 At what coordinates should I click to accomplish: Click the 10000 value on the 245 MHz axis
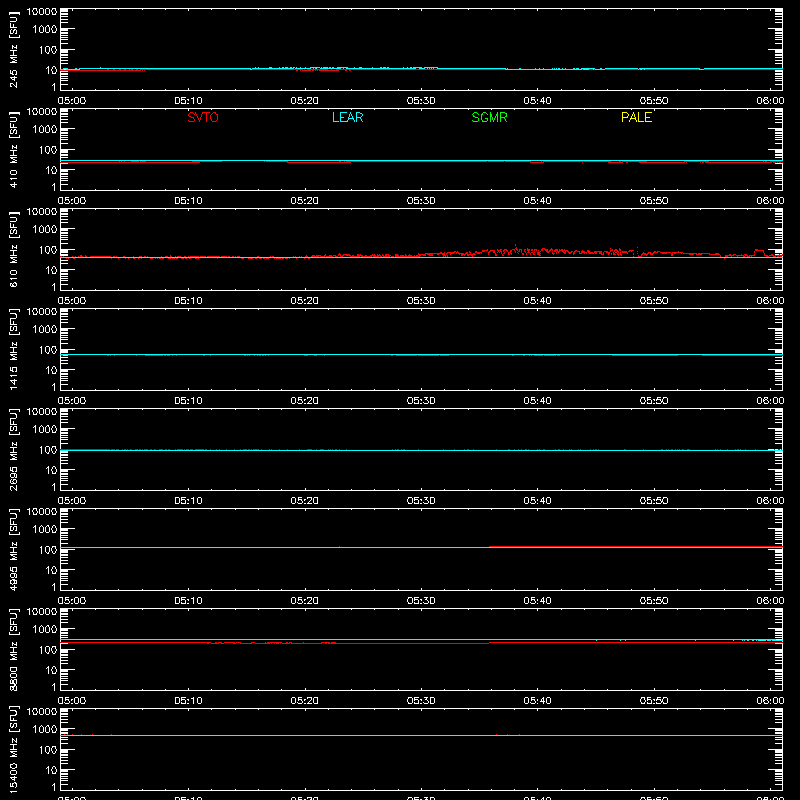coord(42,12)
